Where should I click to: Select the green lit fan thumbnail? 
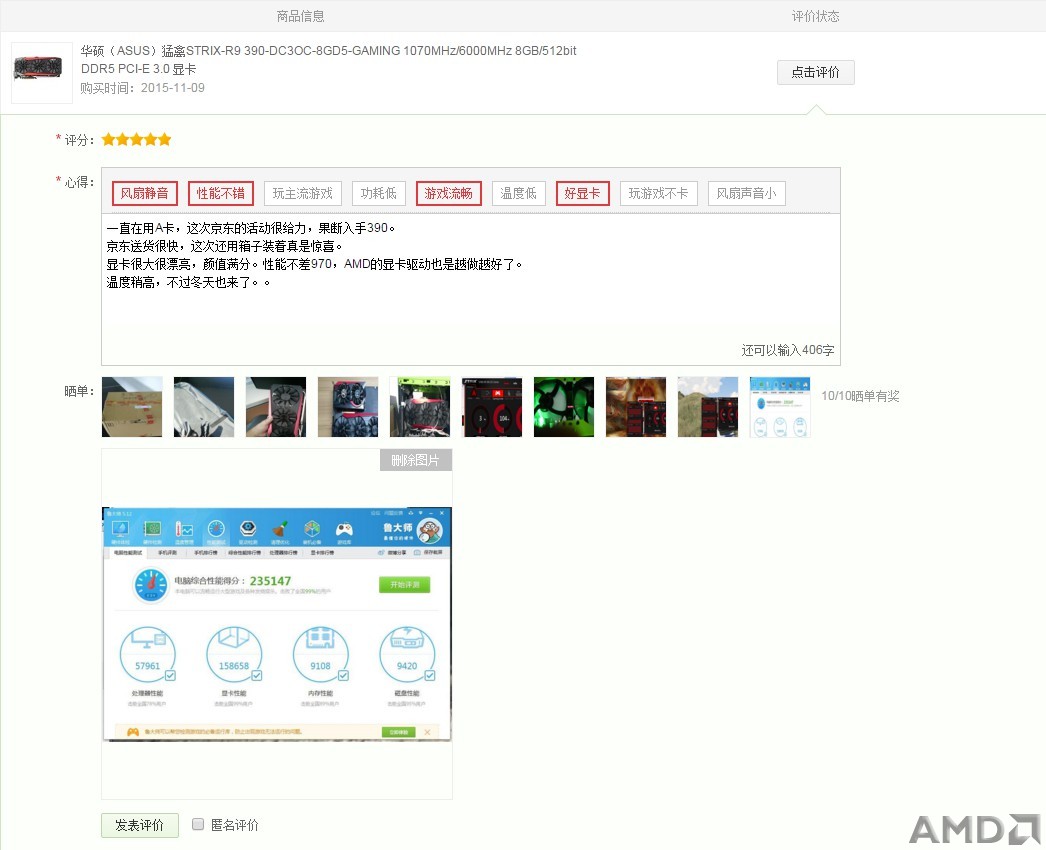coord(564,407)
